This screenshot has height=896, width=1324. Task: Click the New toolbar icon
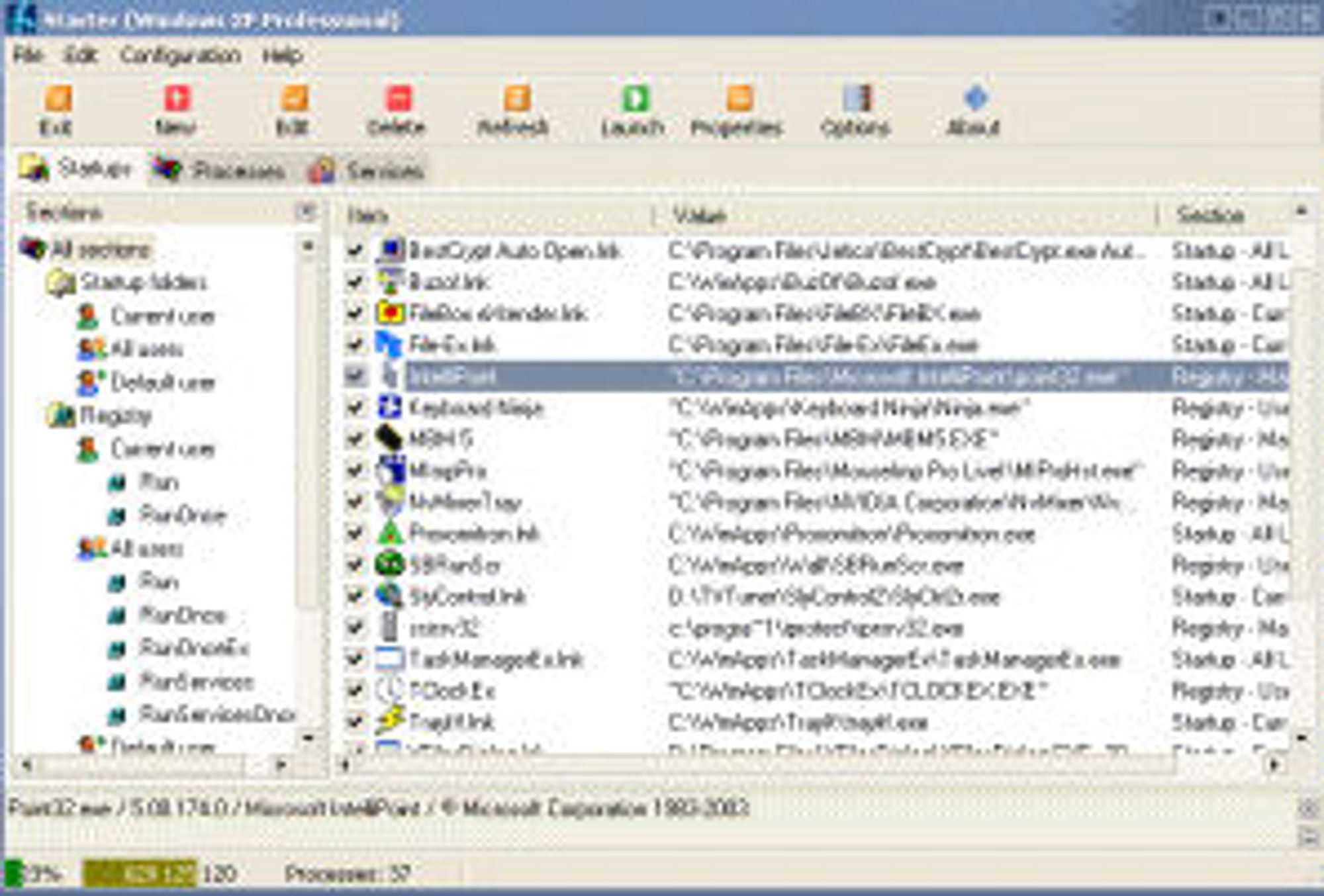coord(177,99)
